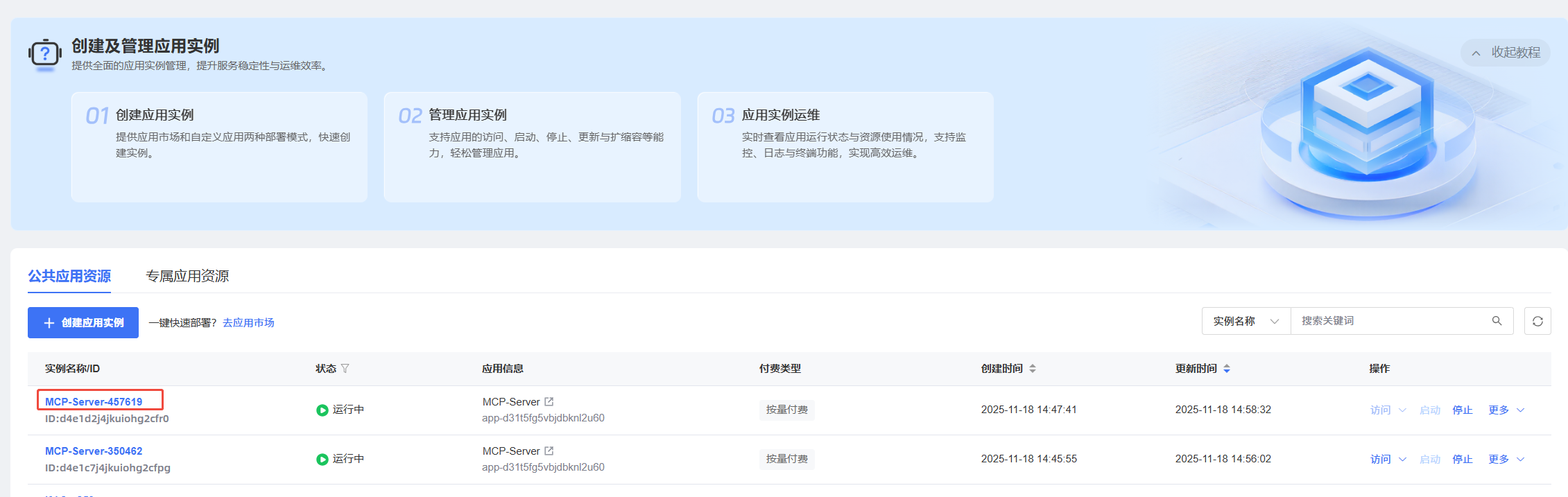Screen dimensions: 1568x497
Task: Open instance MCP-Server-350462 details
Action: 94,451
